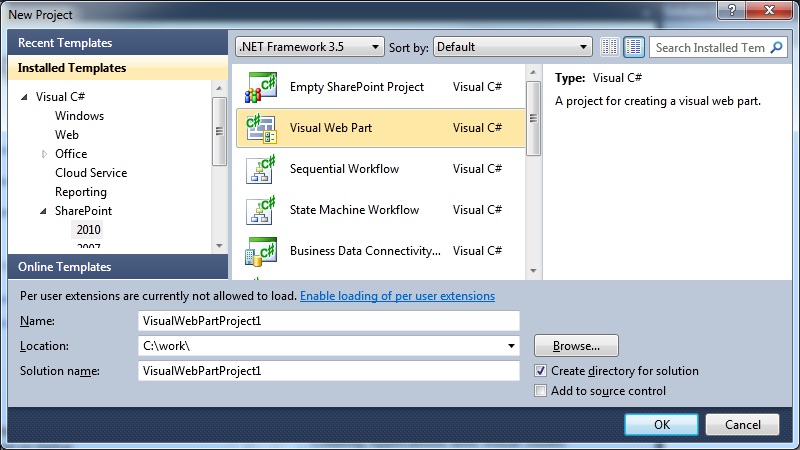
Task: Select the 2010 SharePoint node
Action: pos(88,230)
